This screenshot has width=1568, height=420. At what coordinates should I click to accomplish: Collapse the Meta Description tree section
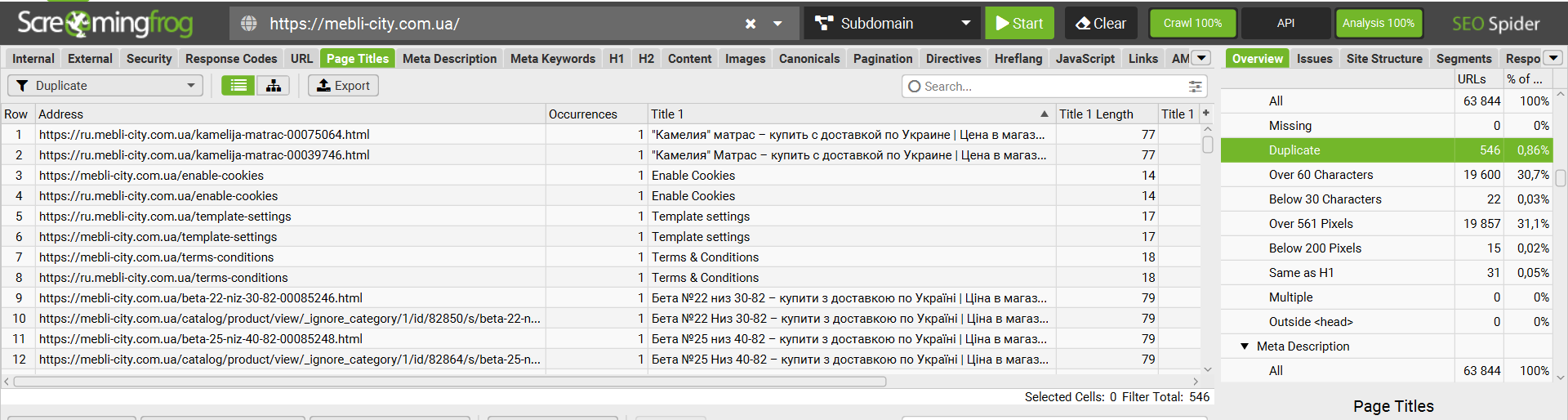[x=1245, y=346]
